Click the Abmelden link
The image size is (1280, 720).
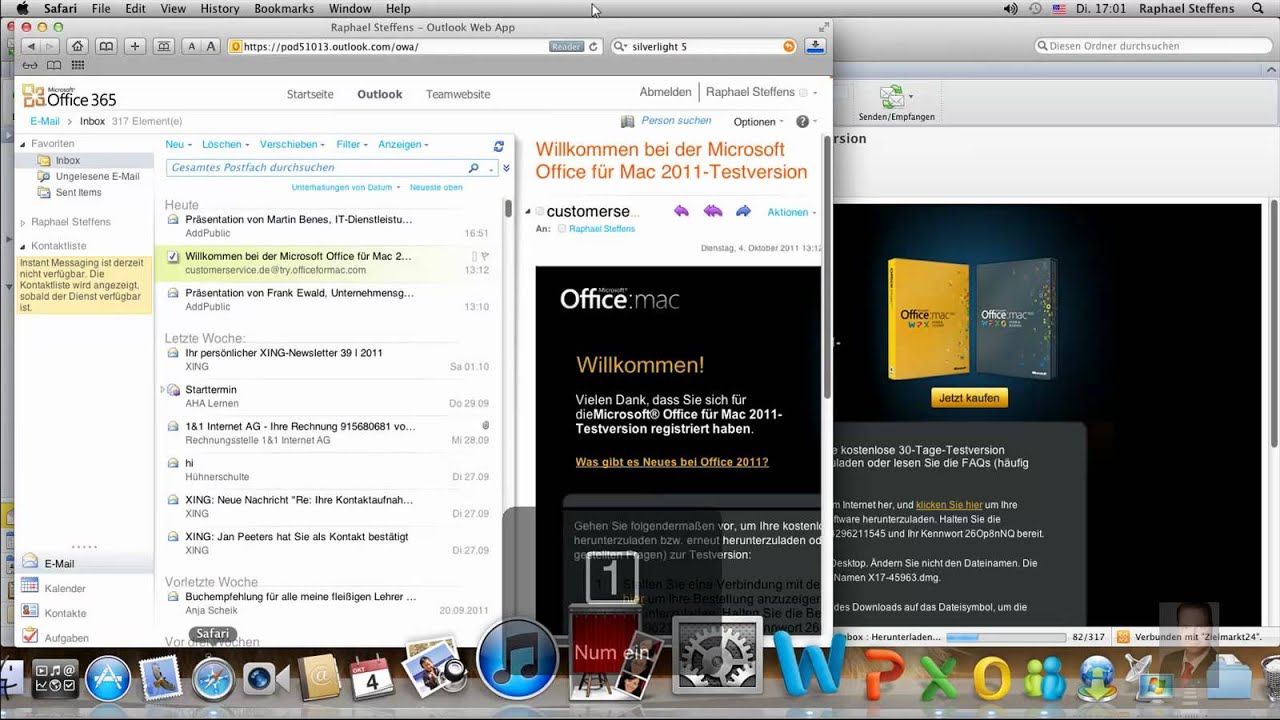click(x=665, y=92)
